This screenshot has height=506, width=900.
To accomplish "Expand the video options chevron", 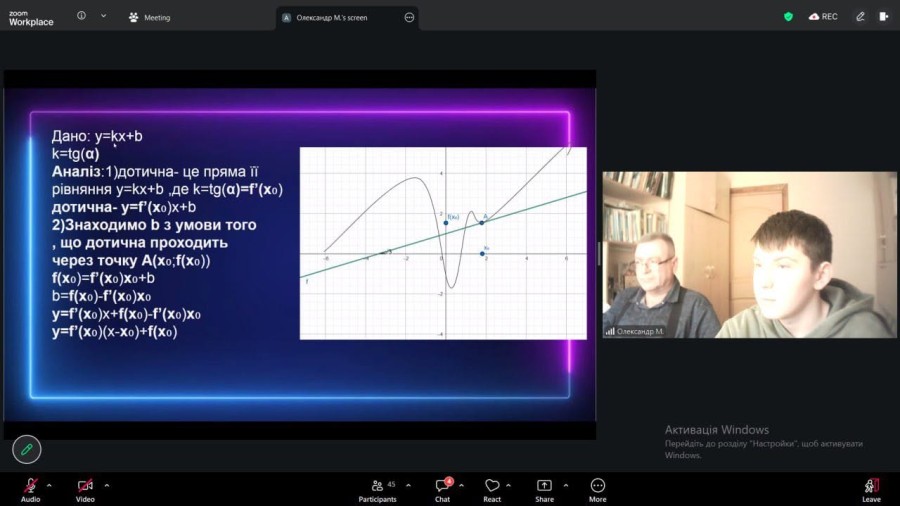I will tap(107, 486).
